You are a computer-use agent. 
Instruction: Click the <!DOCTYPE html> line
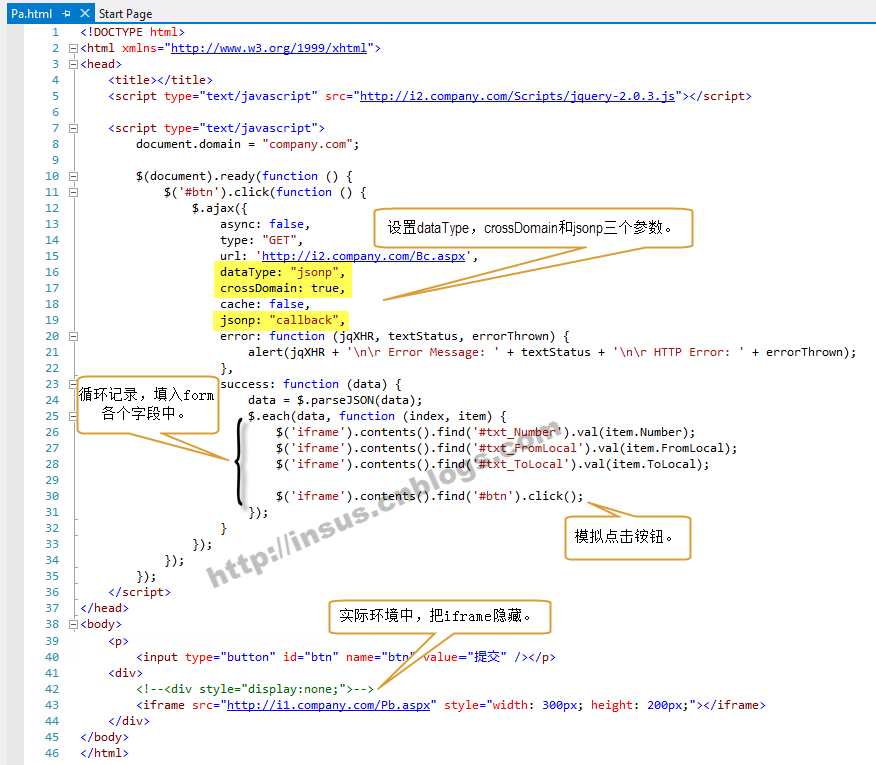click(x=132, y=32)
